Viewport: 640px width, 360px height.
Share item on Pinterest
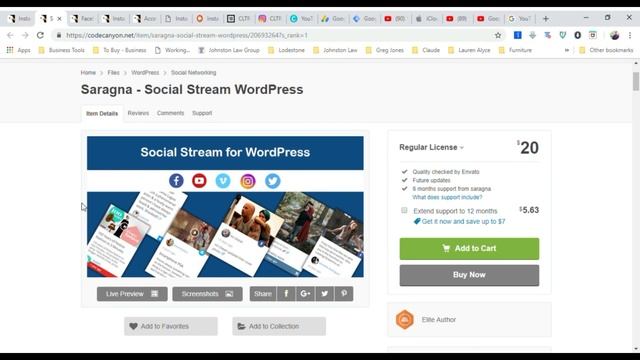coord(344,294)
